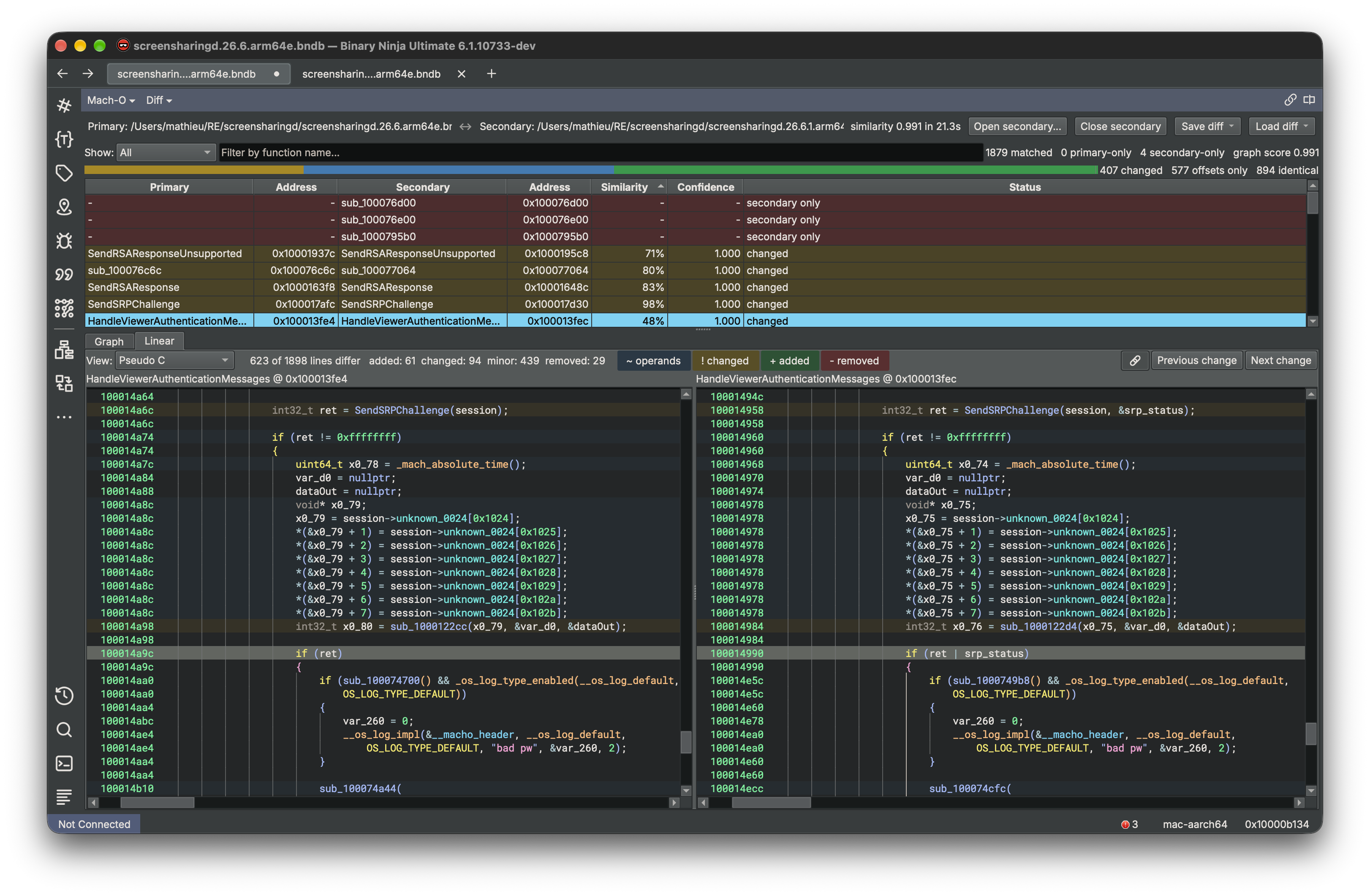Open the Debugger bug sidebar icon
1370x896 pixels.
click(64, 241)
